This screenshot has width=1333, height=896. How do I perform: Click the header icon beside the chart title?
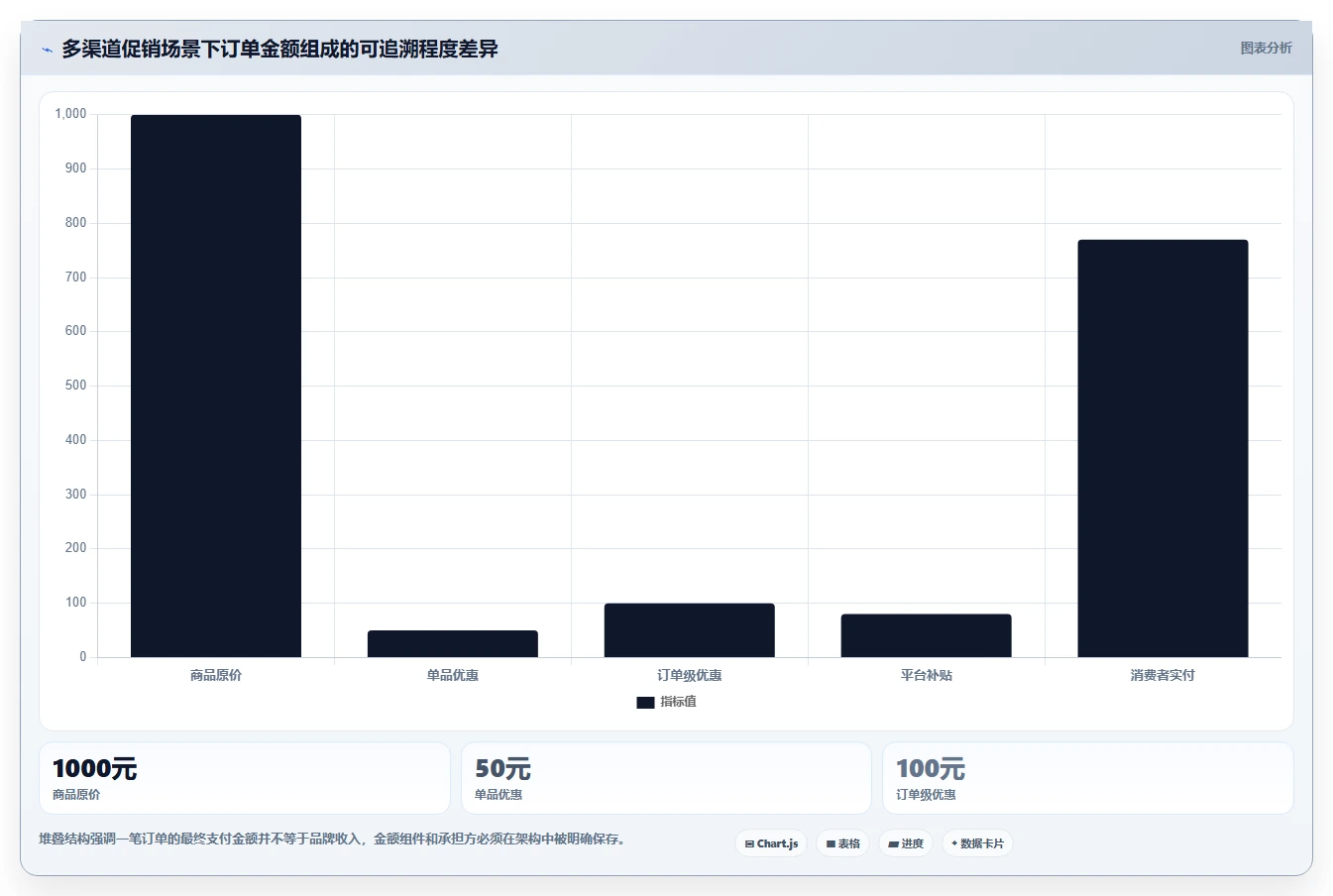pyautogui.click(x=47, y=50)
